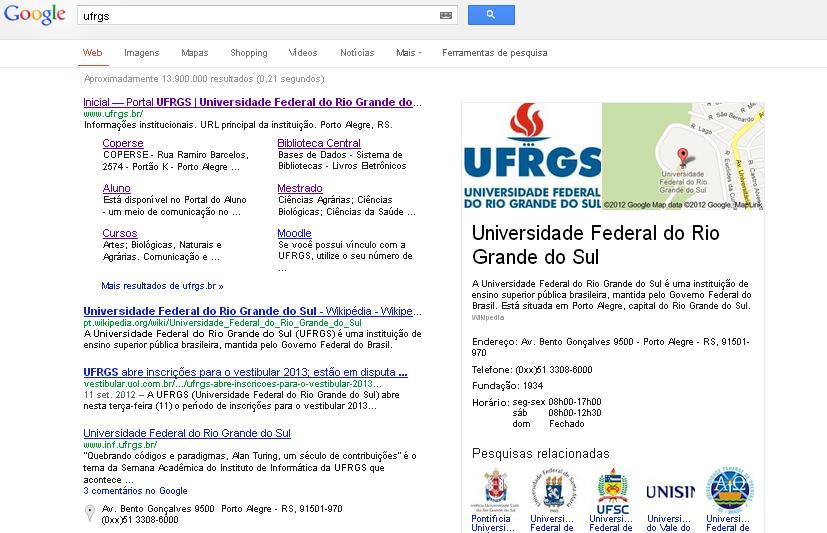Expand the Mais dropdown menu
The width and height of the screenshot is (827, 533).
[409, 53]
